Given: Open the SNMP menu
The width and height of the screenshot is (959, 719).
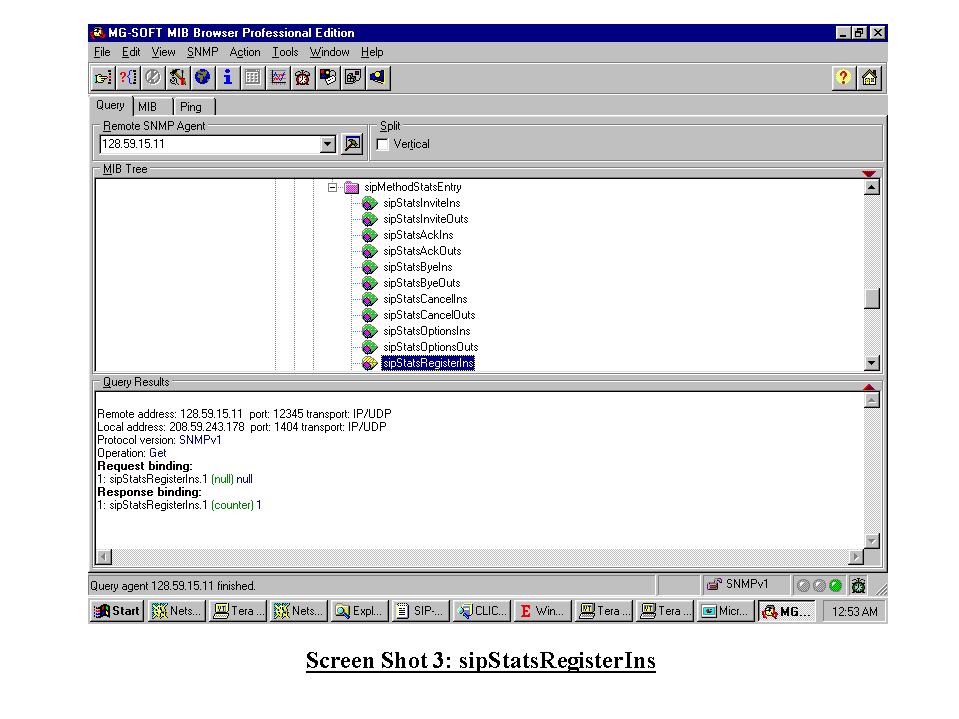Looking at the screenshot, I should coord(202,52).
